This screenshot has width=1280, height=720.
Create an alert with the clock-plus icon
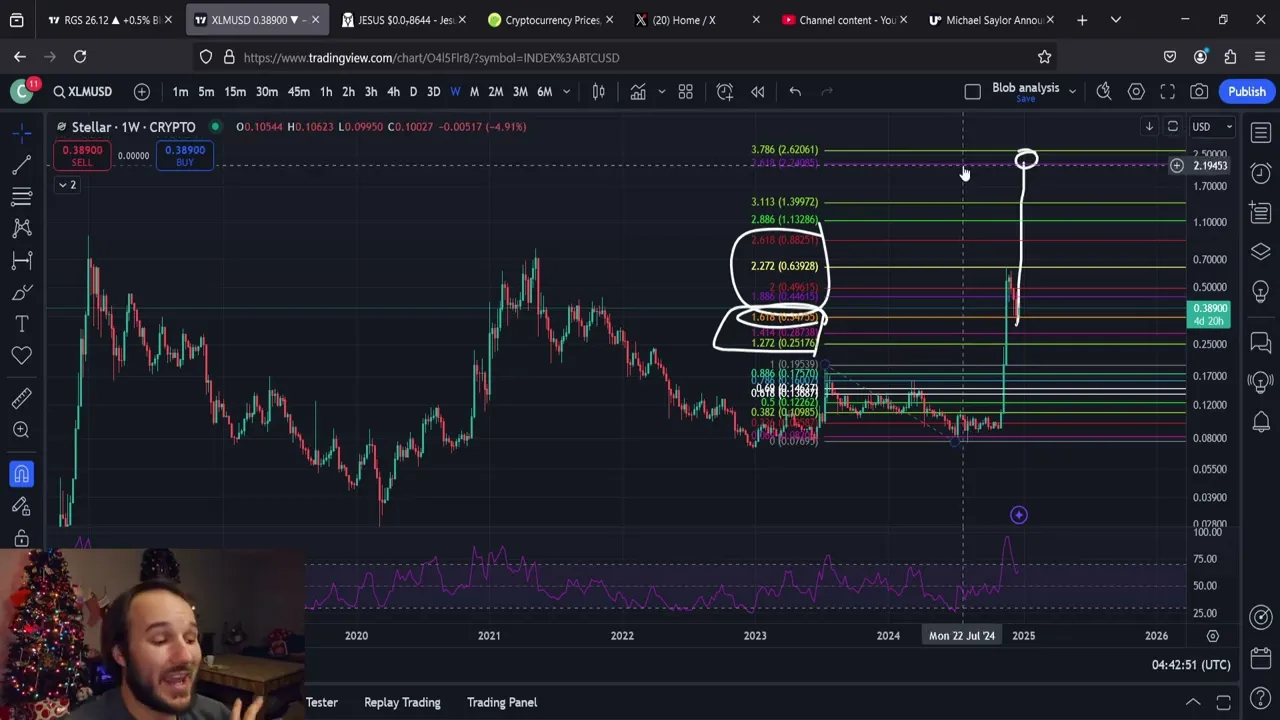coord(725,92)
